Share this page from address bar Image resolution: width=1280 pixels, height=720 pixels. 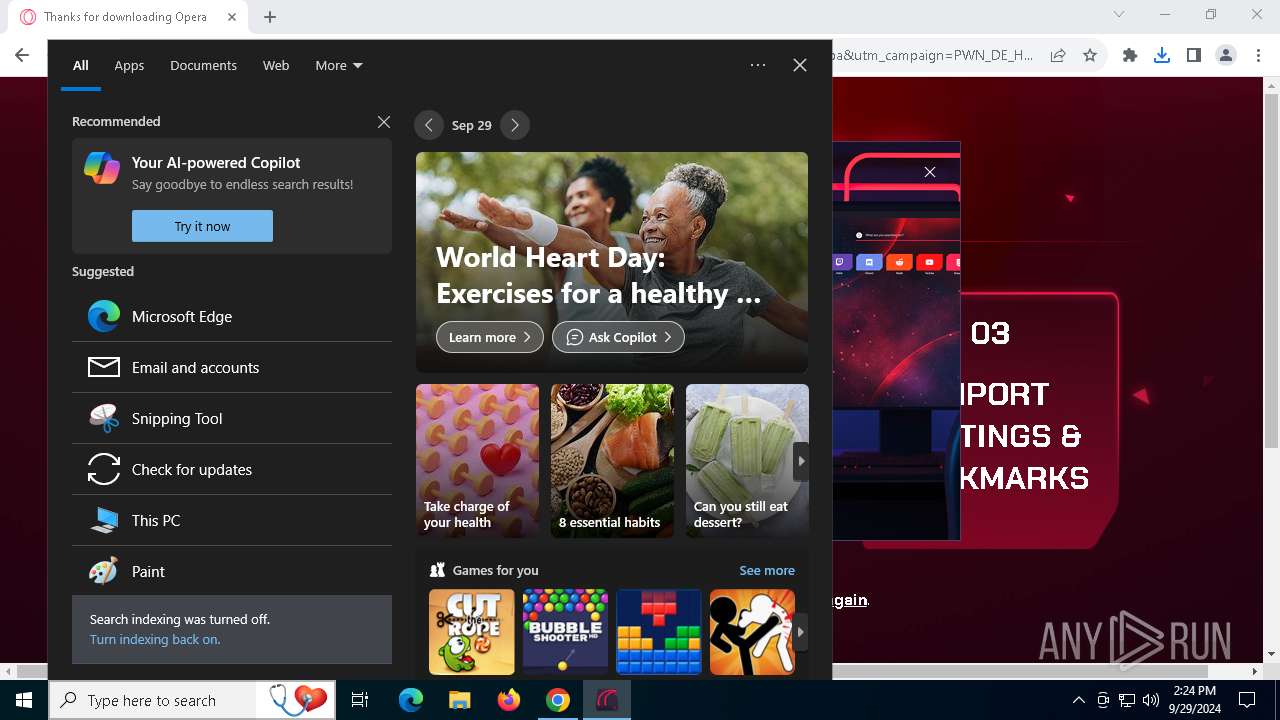coord(1058,55)
